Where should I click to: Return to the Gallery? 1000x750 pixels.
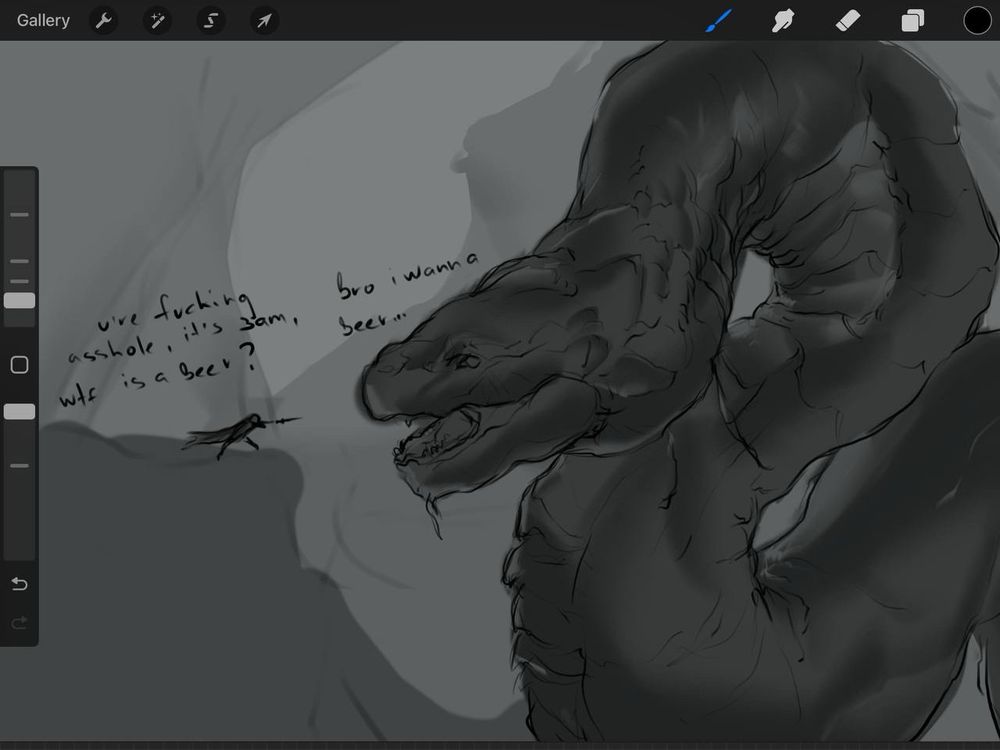click(x=43, y=20)
